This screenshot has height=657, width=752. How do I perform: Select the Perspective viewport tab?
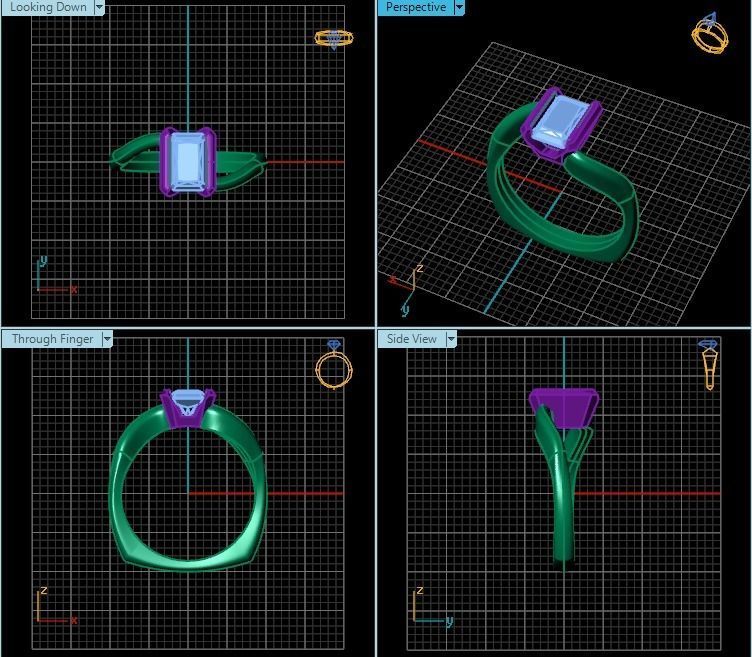pyautogui.click(x=415, y=7)
